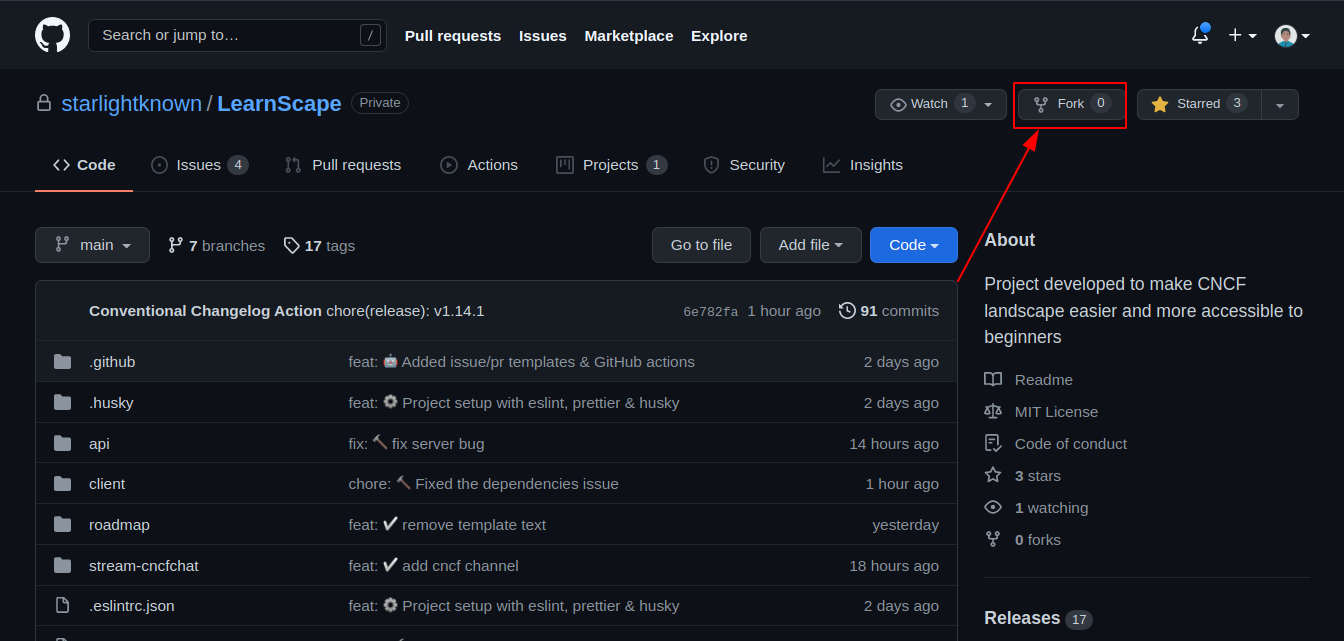Open the Readme link in About

[x=1044, y=380]
